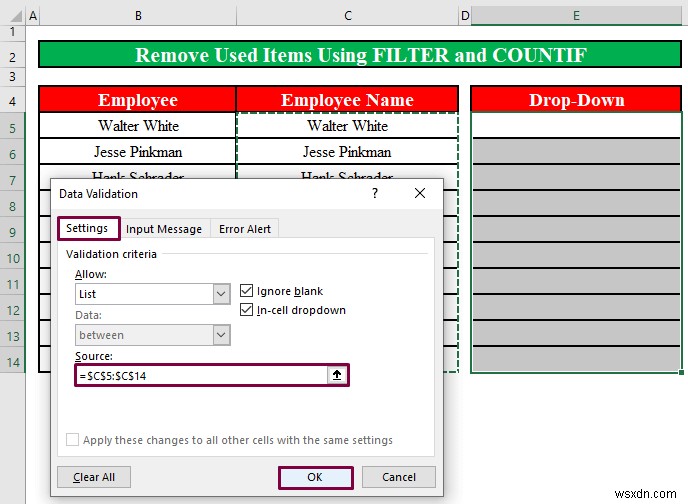Switch to the Input Message tab
Screen dimensions: 688x504
(164, 229)
